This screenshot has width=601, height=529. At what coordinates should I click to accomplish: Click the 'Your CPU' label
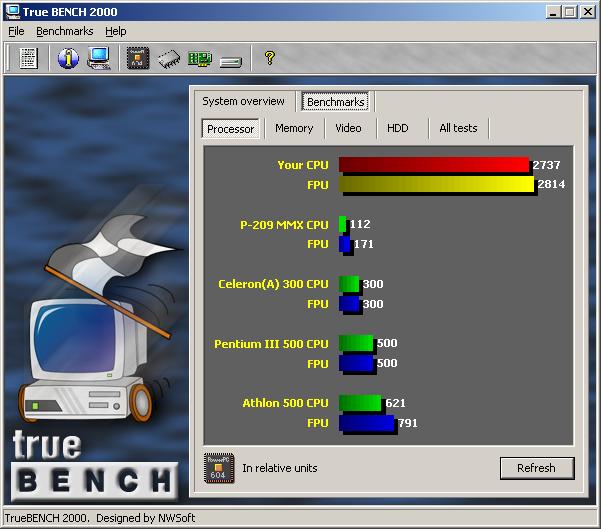pyautogui.click(x=303, y=165)
